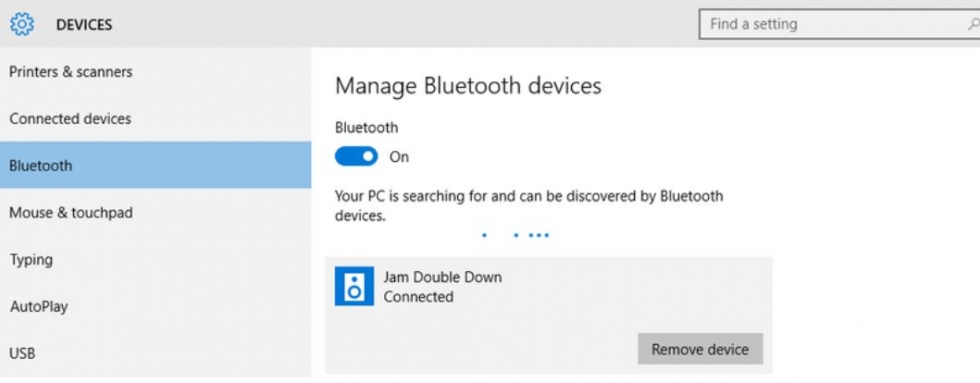Select the Bluetooth sidebar item
980x383 pixels.
[x=156, y=166]
